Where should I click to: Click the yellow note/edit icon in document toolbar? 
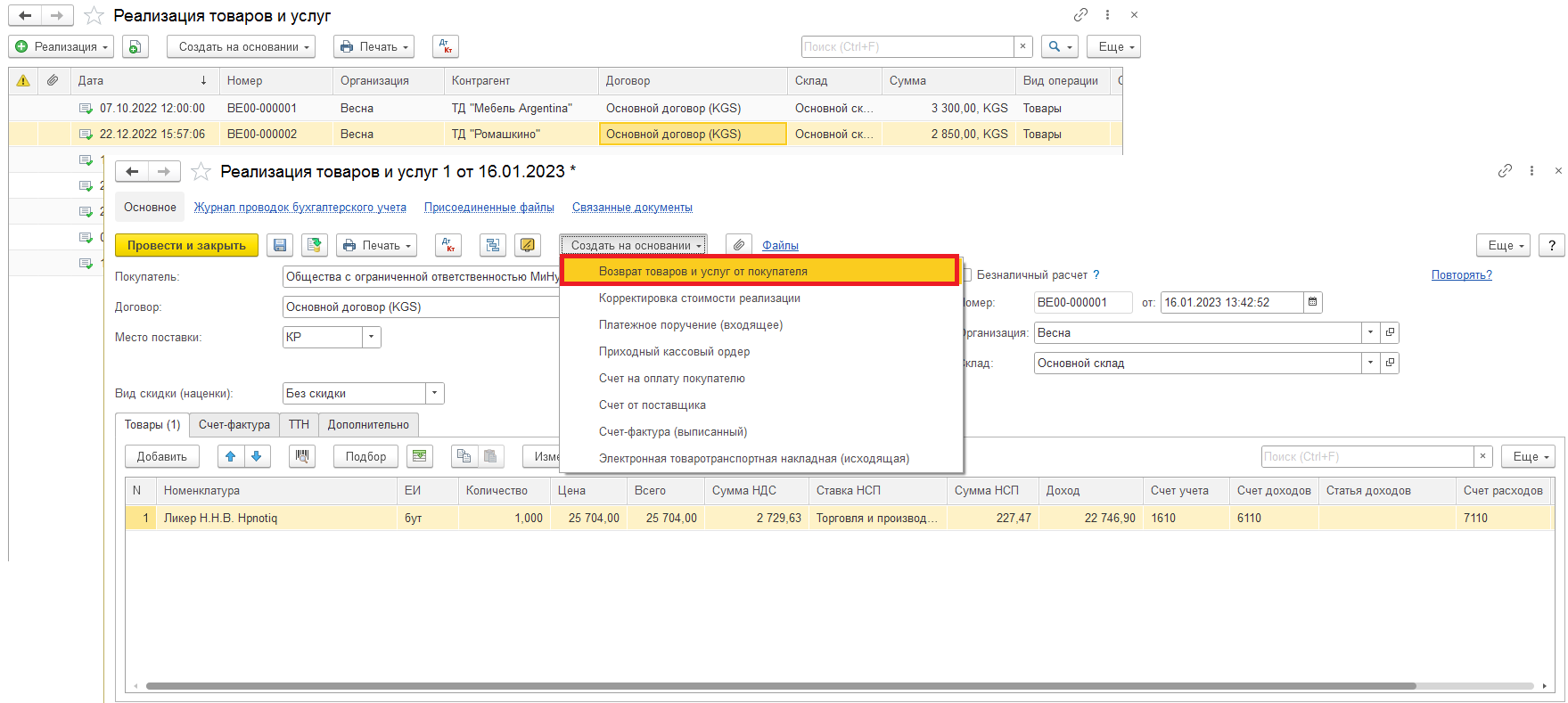point(528,245)
